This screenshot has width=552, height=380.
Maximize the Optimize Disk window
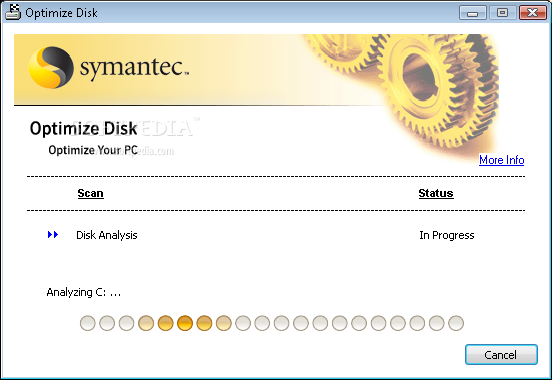tap(502, 13)
